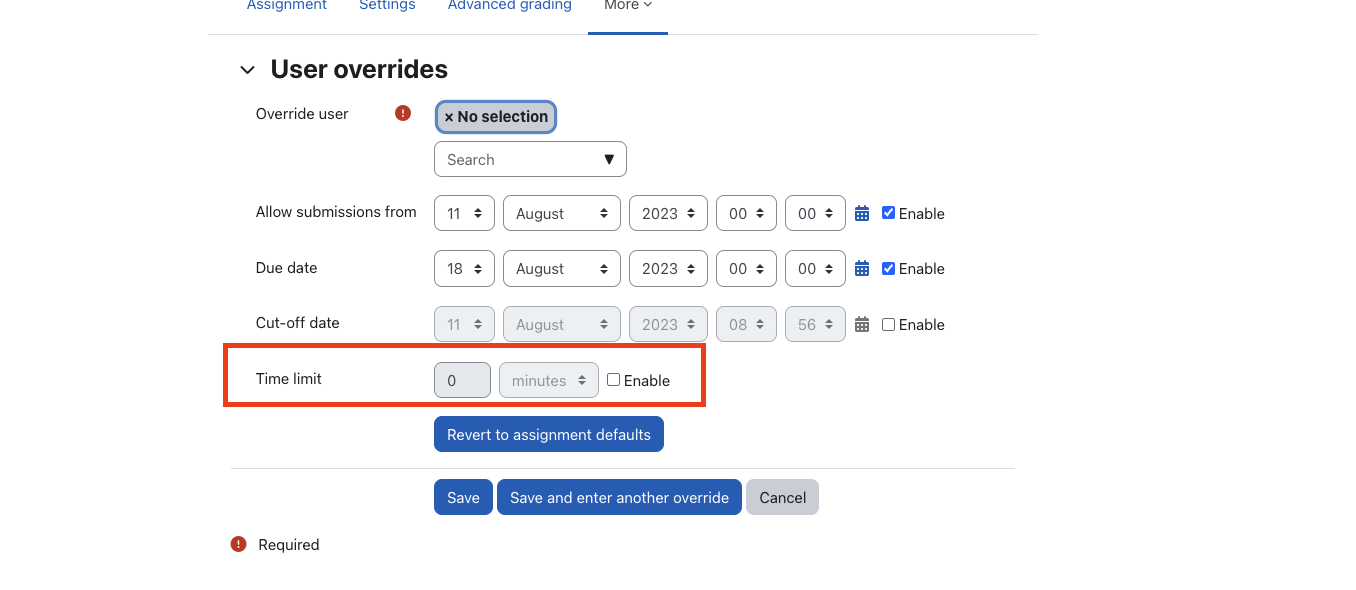Uncheck the Due date Enable checkbox
Viewport: 1356px width, 590px height.
[888, 268]
